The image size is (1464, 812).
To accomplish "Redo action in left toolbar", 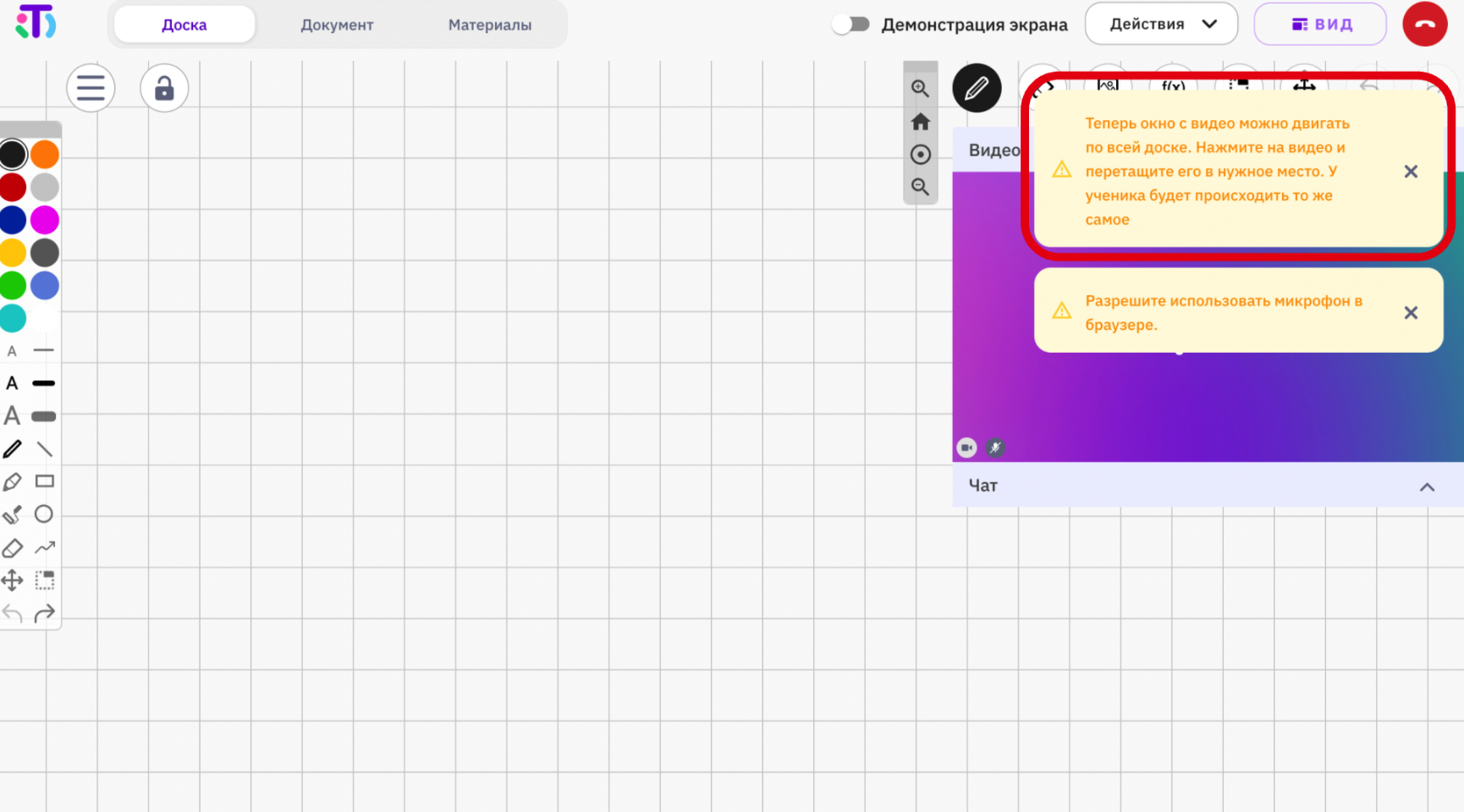I will click(x=45, y=613).
